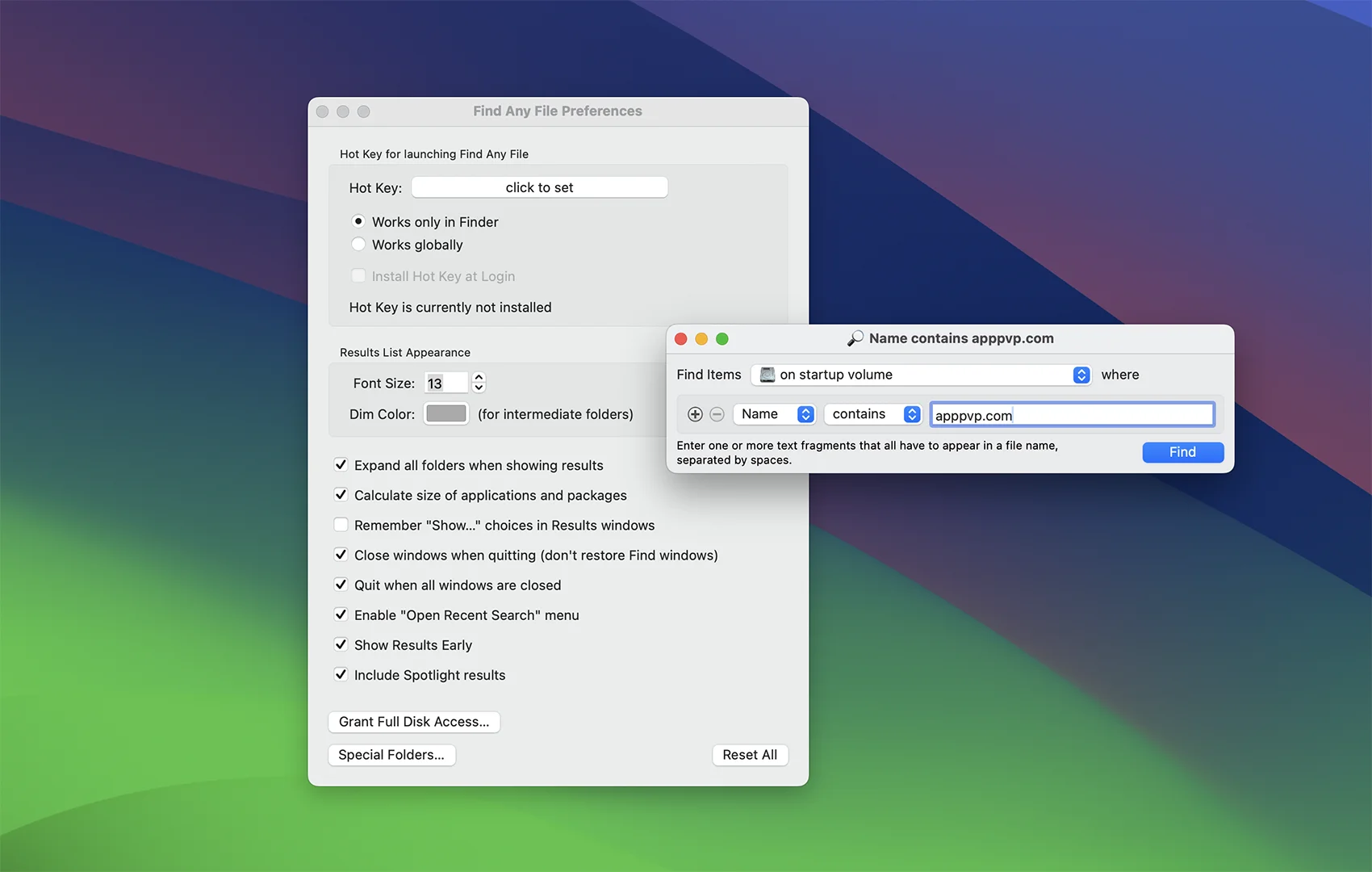Open the Dim Color swatch picker

coord(446,413)
